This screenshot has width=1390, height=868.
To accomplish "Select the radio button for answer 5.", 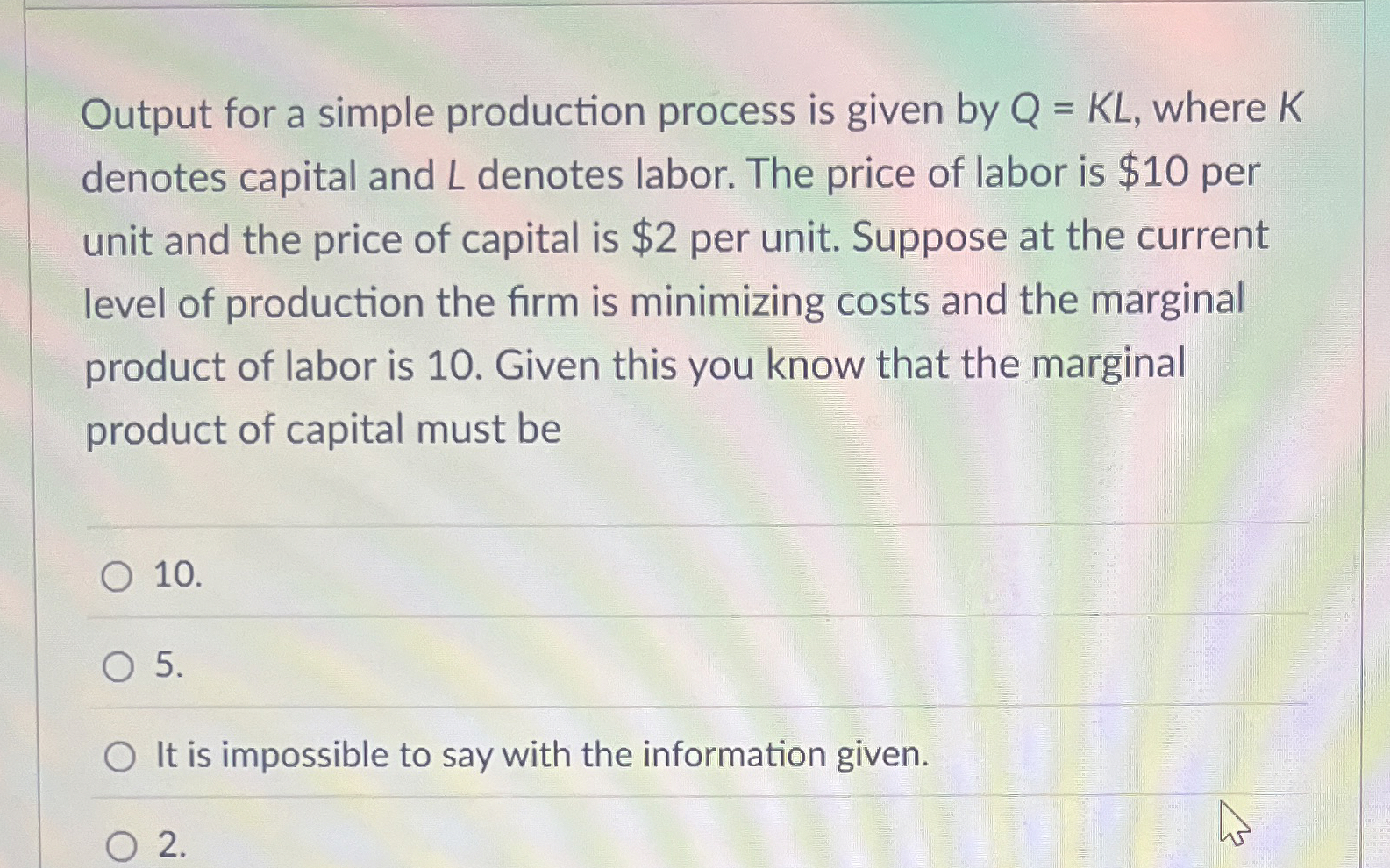I will pyautogui.click(x=118, y=668).
